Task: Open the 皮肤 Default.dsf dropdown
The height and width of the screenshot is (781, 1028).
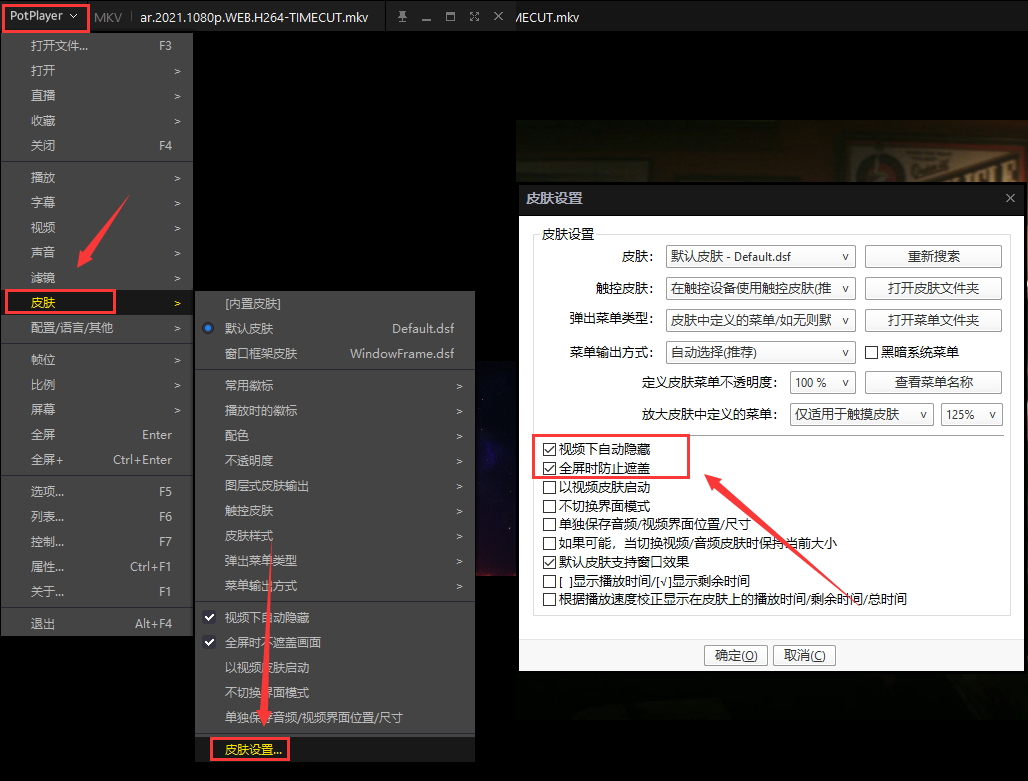Action: coord(760,257)
